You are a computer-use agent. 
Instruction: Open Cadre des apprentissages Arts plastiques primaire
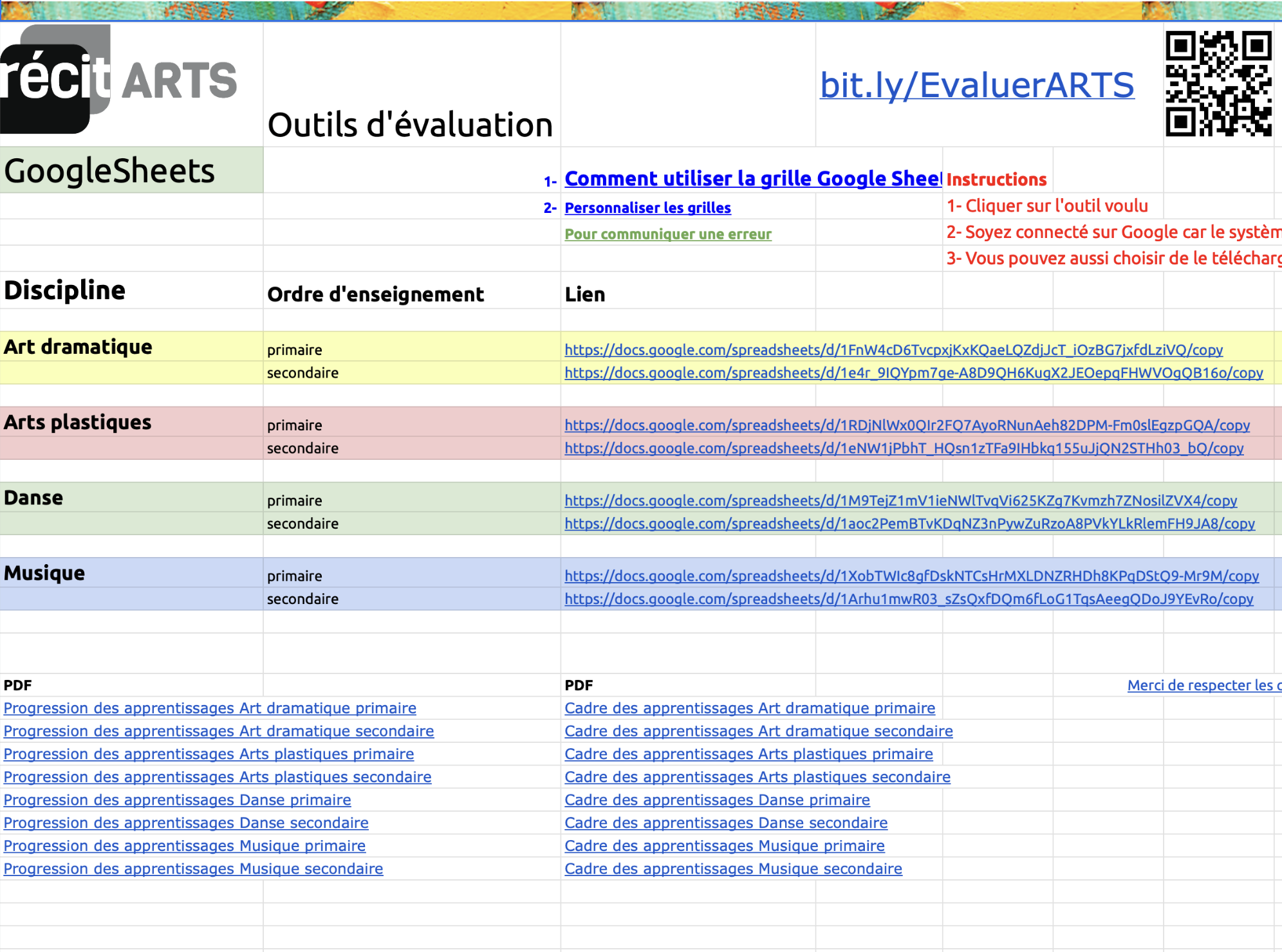[x=748, y=754]
